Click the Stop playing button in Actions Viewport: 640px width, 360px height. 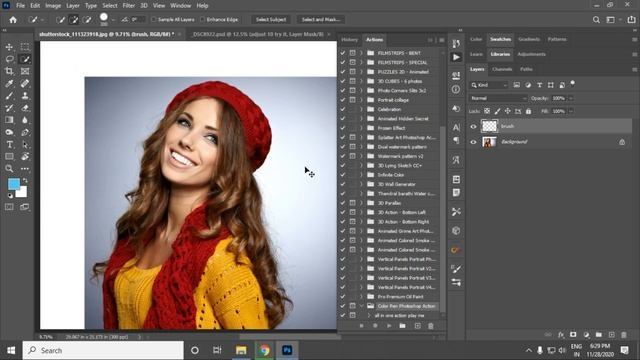click(361, 326)
